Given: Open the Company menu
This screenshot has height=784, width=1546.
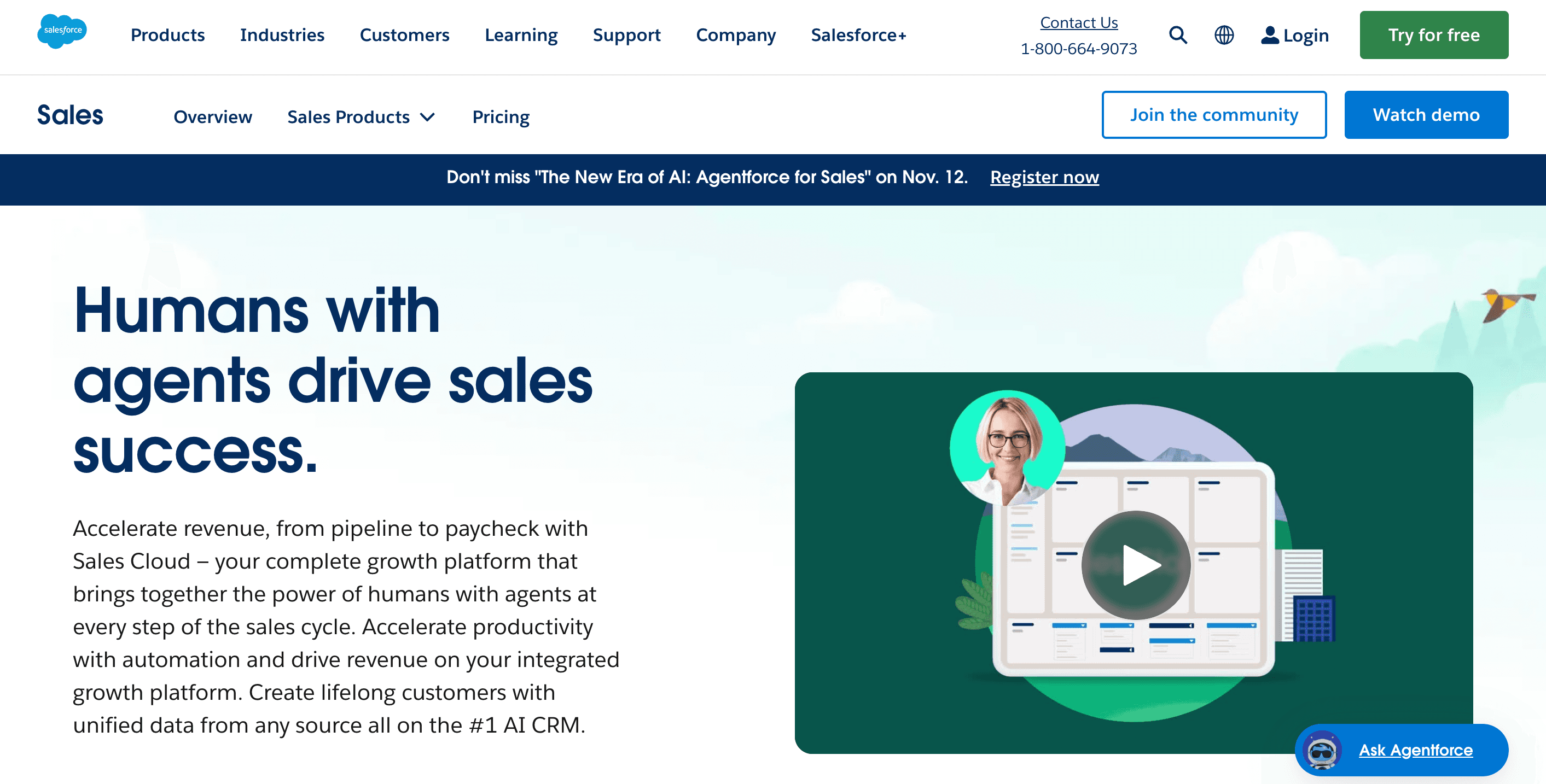Looking at the screenshot, I should point(736,35).
